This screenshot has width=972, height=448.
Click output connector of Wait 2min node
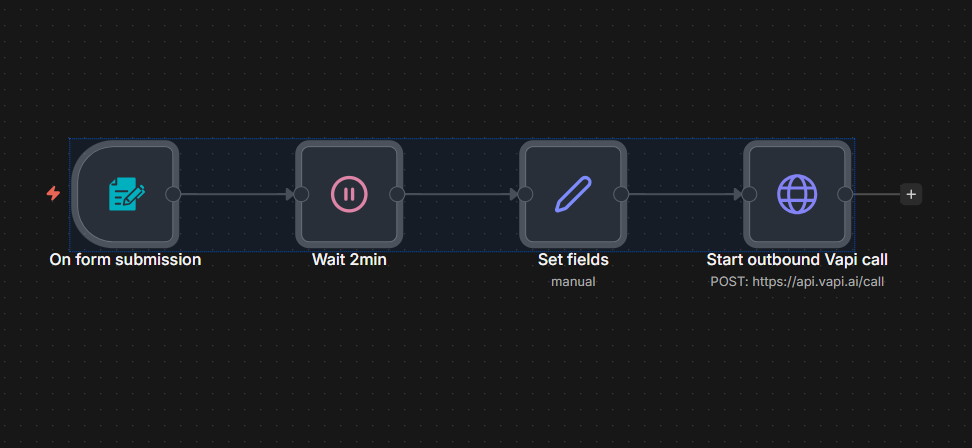pos(397,194)
